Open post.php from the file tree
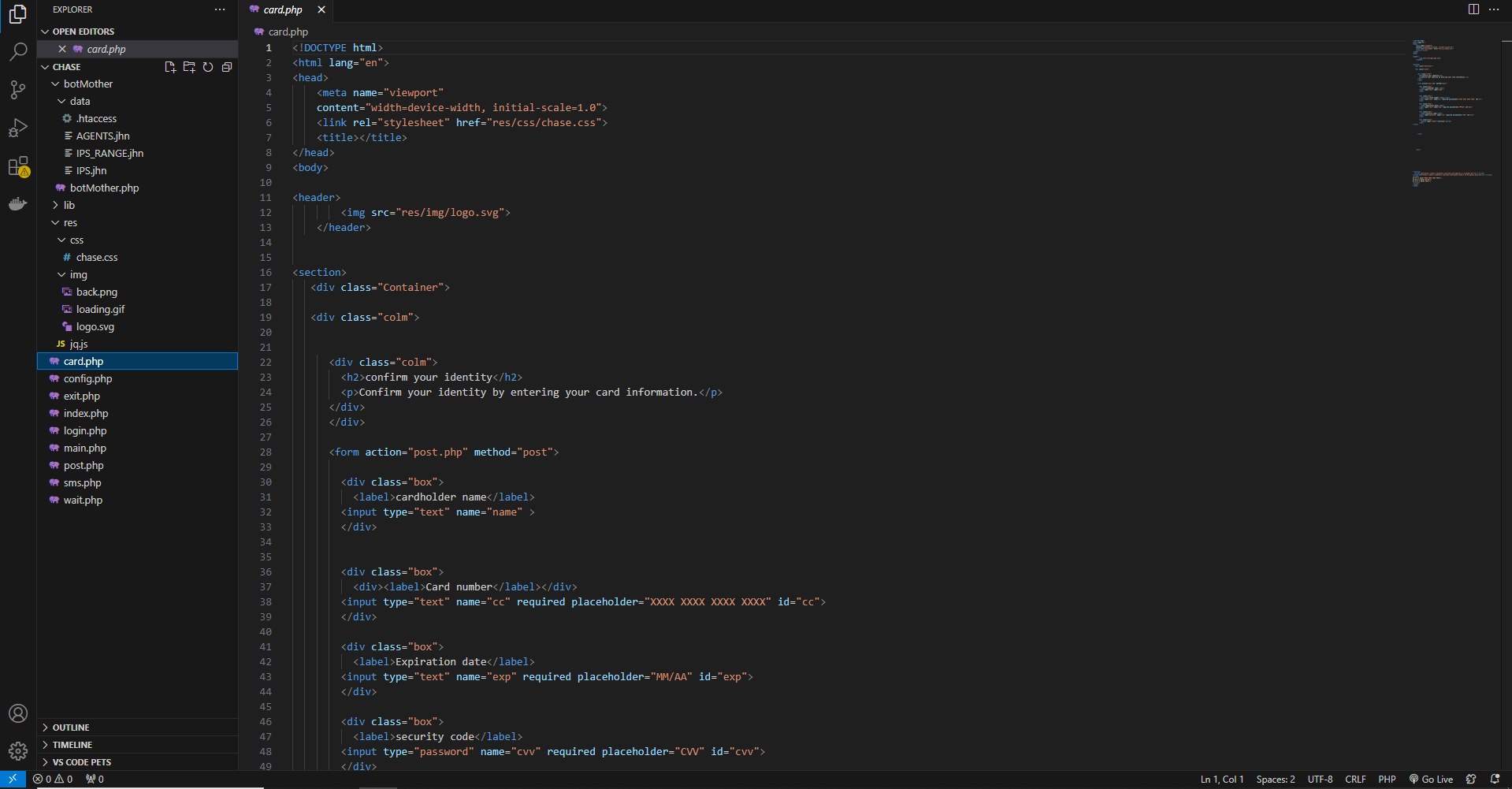 tap(84, 466)
